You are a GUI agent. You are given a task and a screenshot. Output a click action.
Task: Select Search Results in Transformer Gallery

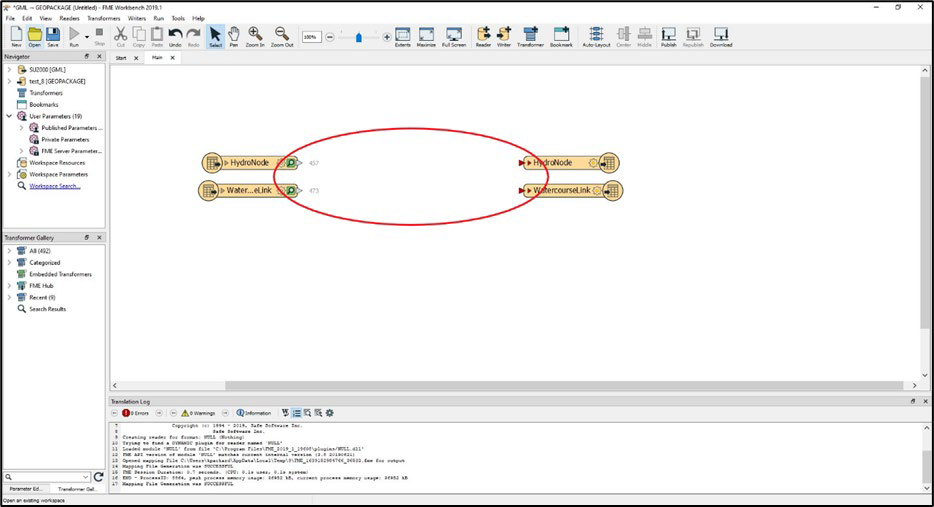tap(48, 309)
